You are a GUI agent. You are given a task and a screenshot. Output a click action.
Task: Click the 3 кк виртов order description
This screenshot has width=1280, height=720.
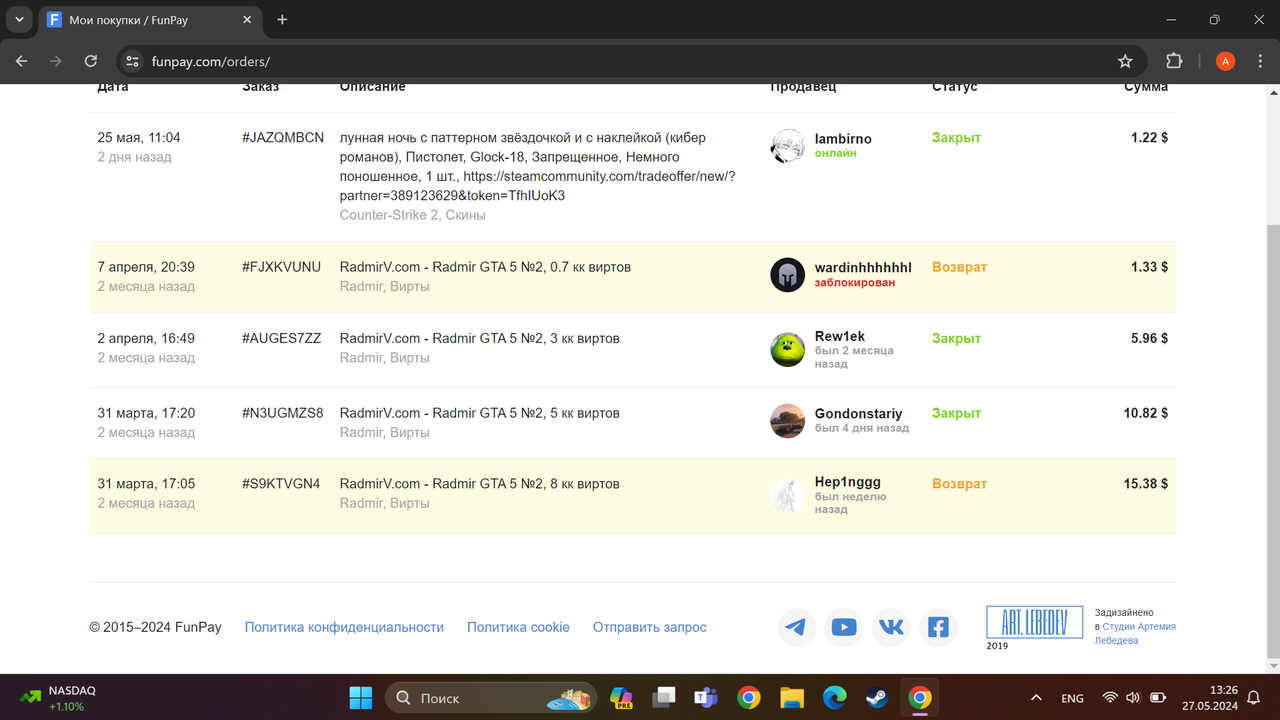coord(479,338)
